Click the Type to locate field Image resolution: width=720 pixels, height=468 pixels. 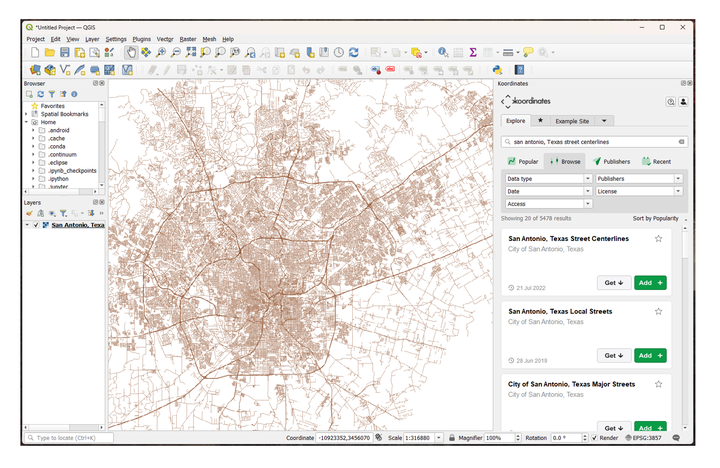click(x=69, y=438)
